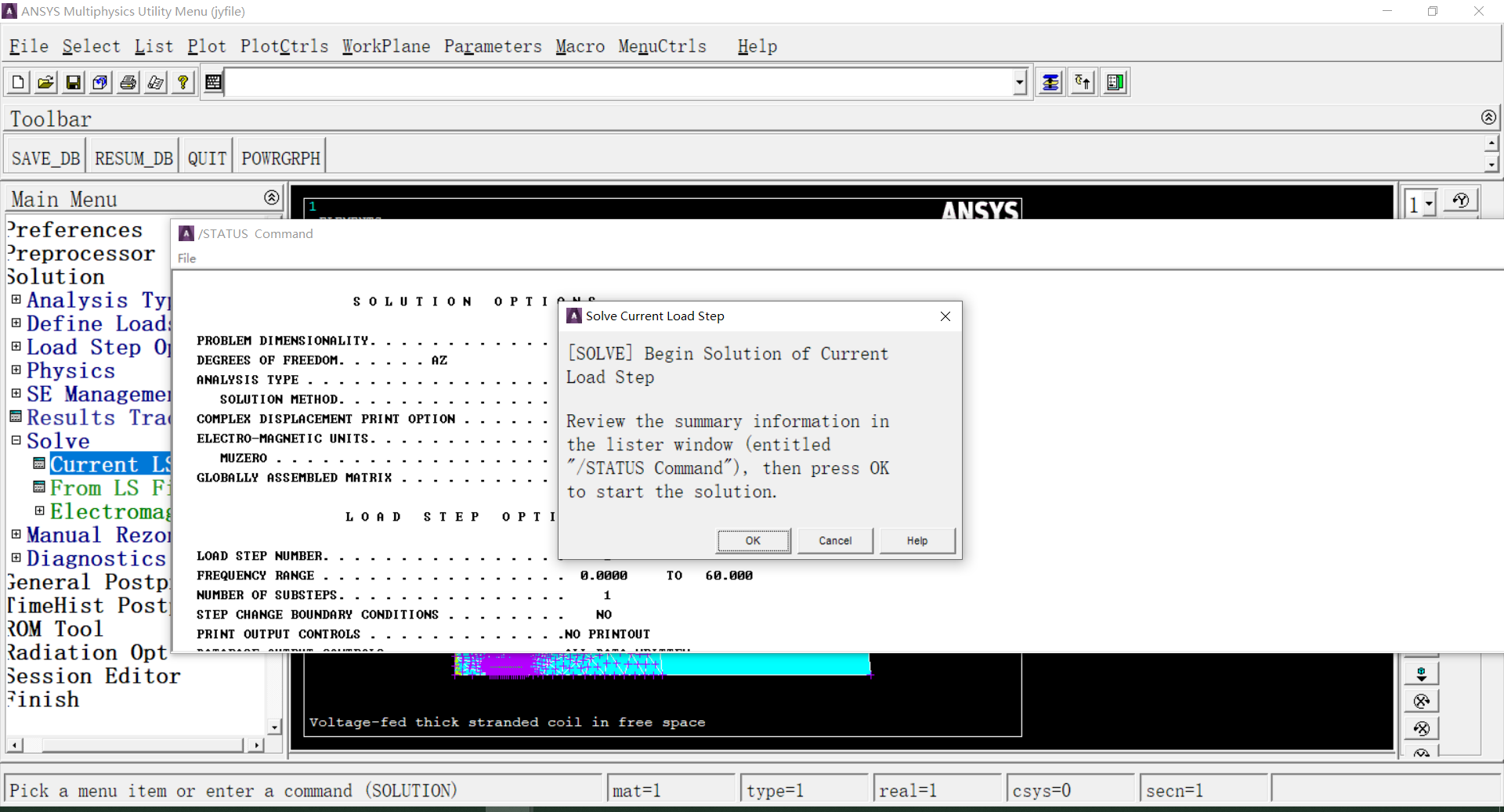Click the From LS Files dialog icon
This screenshot has height=812, width=1504.
[x=39, y=487]
